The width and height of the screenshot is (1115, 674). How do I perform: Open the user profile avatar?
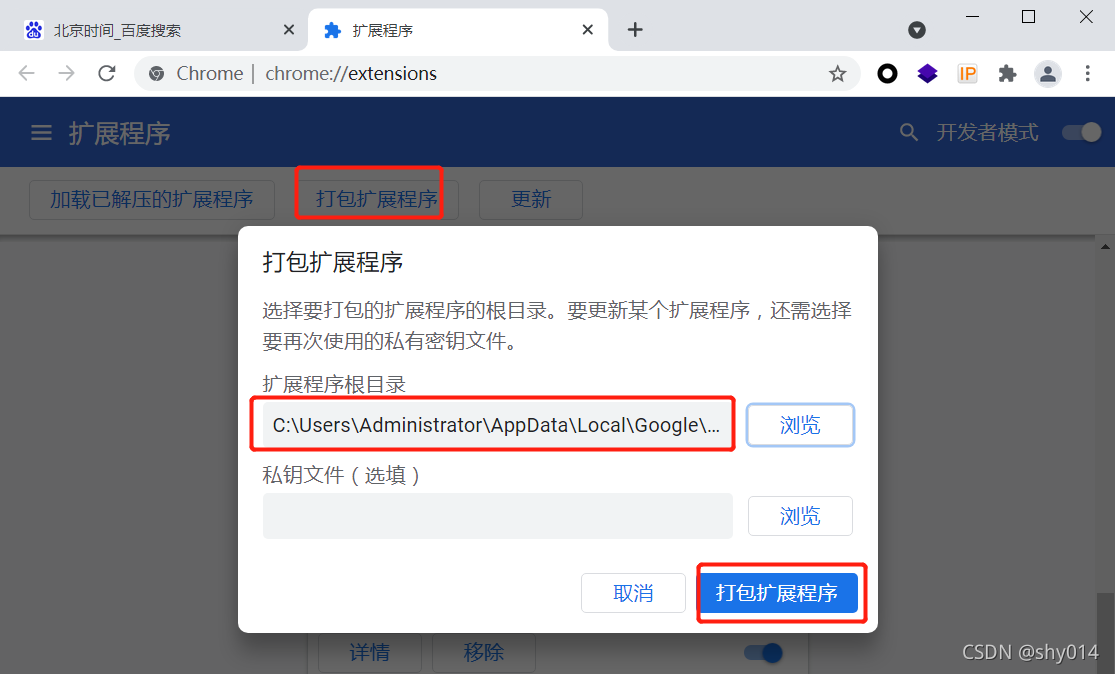[x=1047, y=73]
